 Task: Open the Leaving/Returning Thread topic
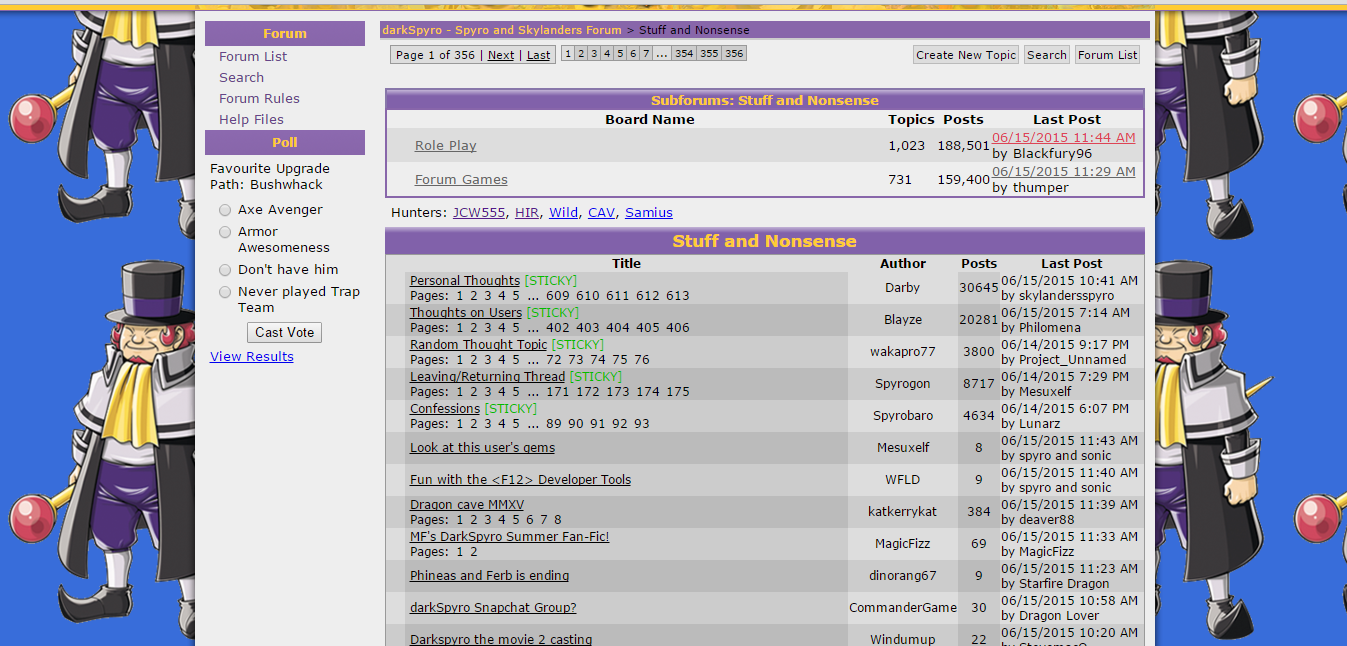coord(487,377)
